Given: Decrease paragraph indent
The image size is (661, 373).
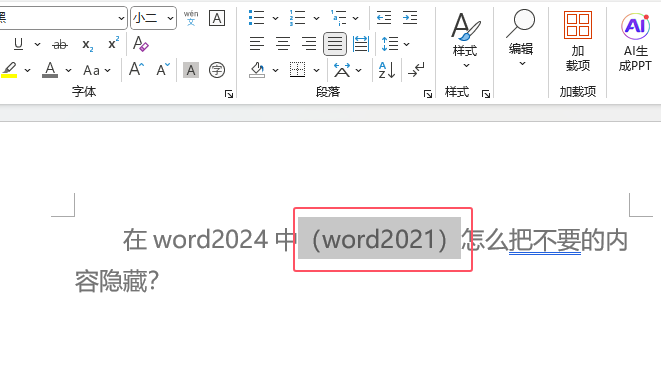Looking at the screenshot, I should (x=384, y=18).
